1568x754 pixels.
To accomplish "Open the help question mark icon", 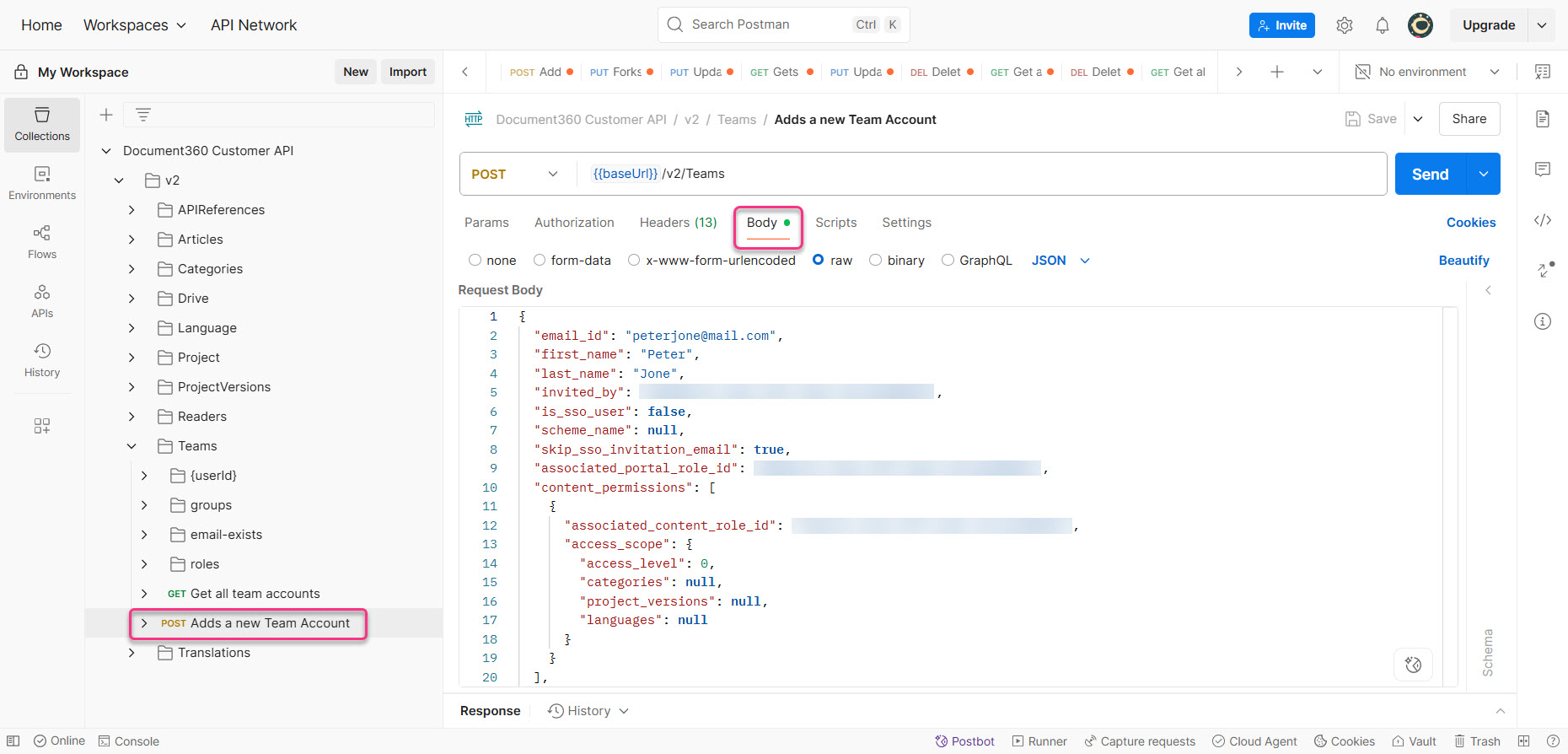I will (x=1553, y=741).
